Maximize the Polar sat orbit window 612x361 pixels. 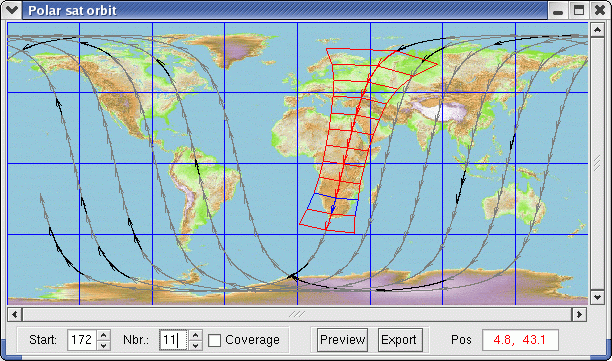click(579, 10)
